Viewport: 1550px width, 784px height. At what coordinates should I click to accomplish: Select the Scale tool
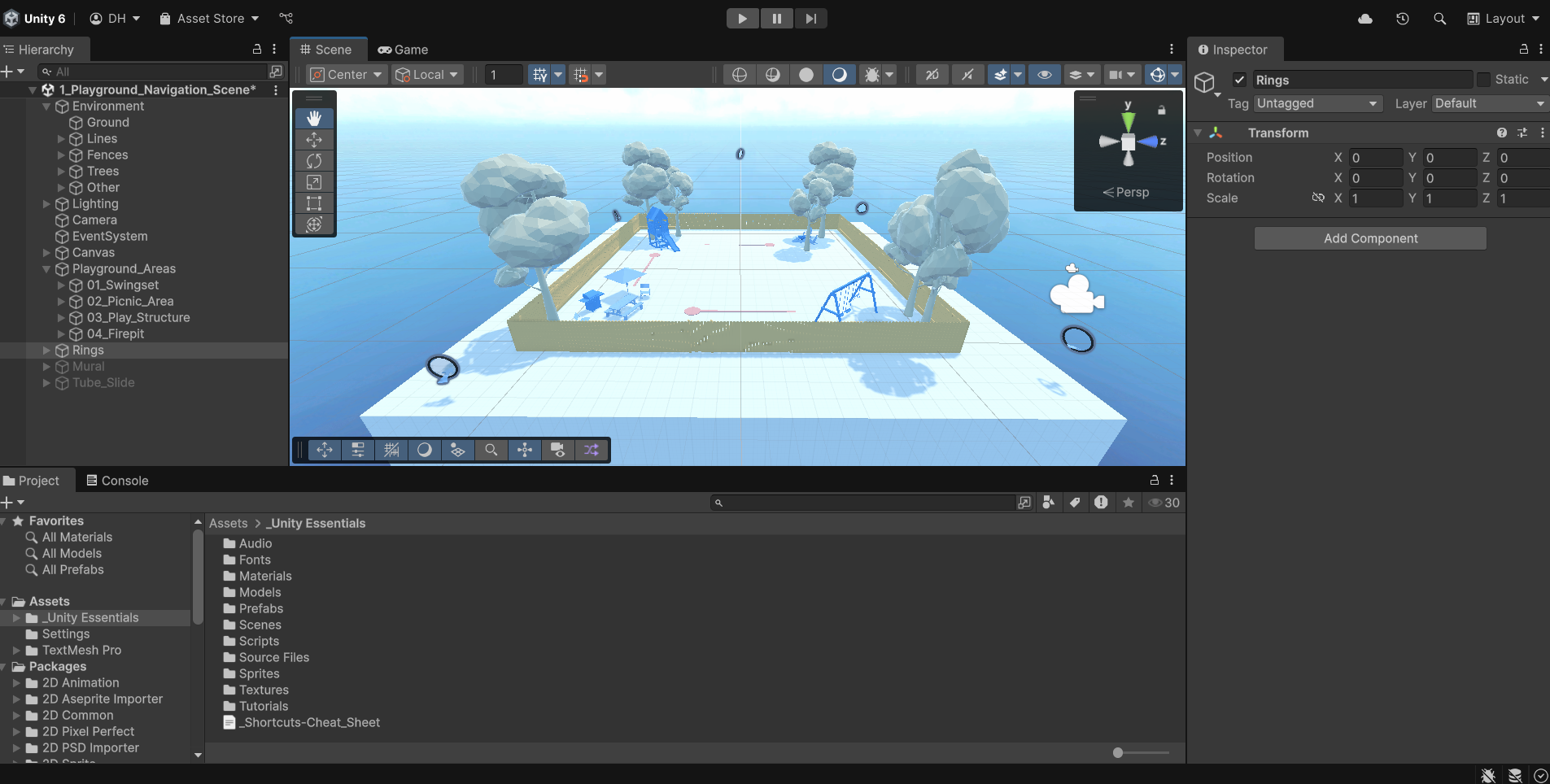314,182
